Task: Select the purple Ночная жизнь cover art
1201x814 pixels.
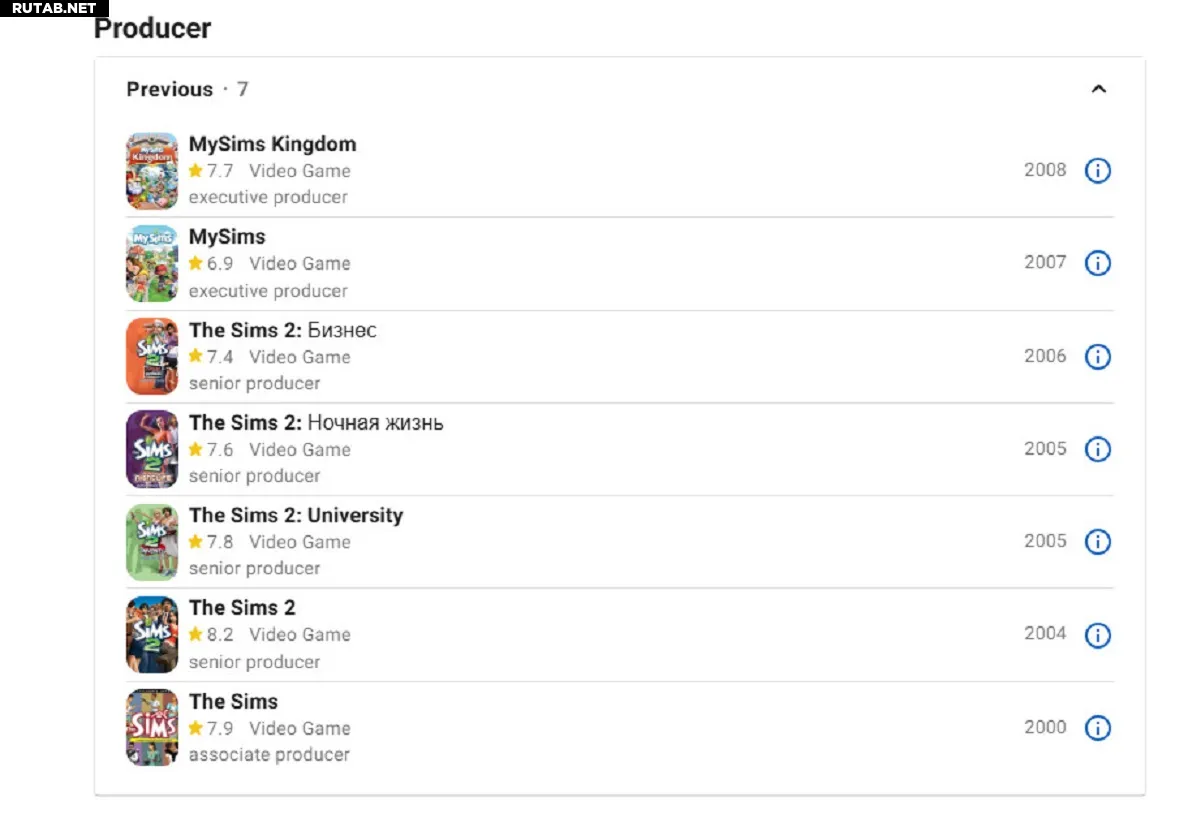Action: pyautogui.click(x=152, y=449)
